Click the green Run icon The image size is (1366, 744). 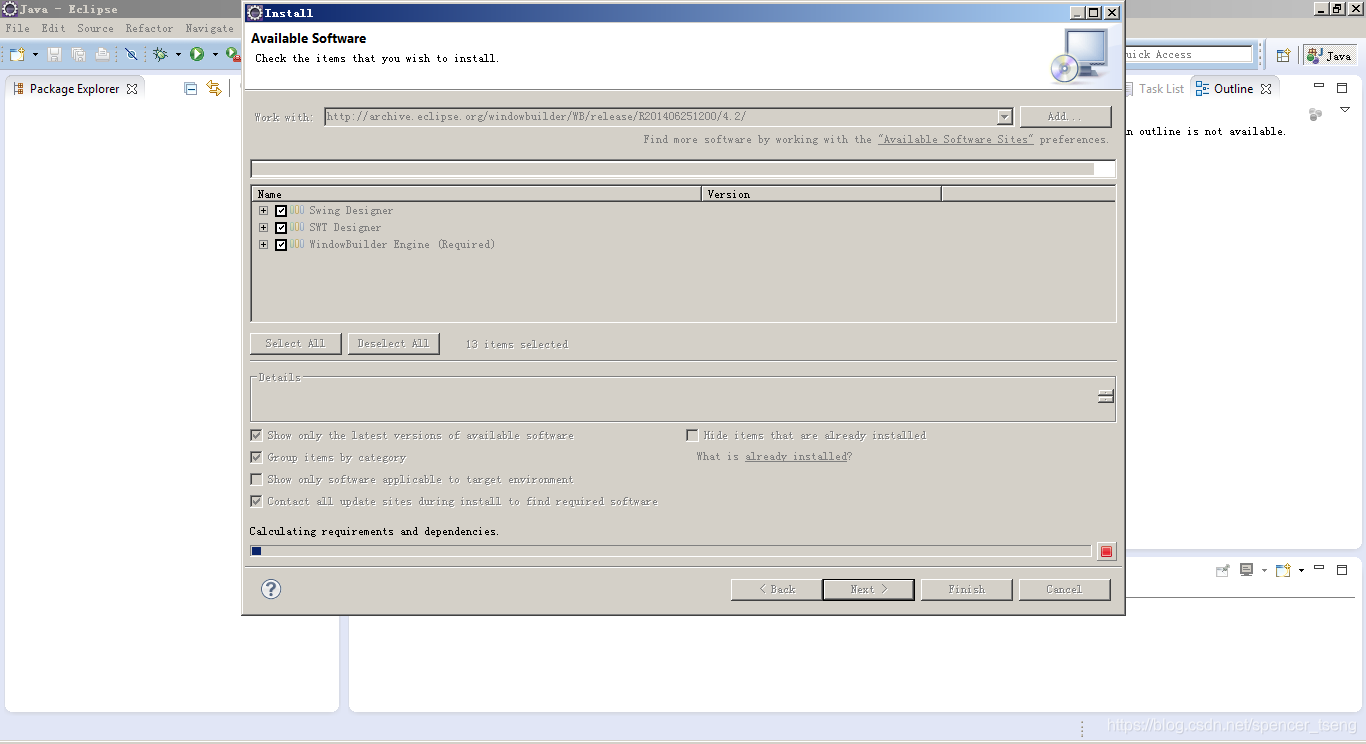click(x=197, y=54)
